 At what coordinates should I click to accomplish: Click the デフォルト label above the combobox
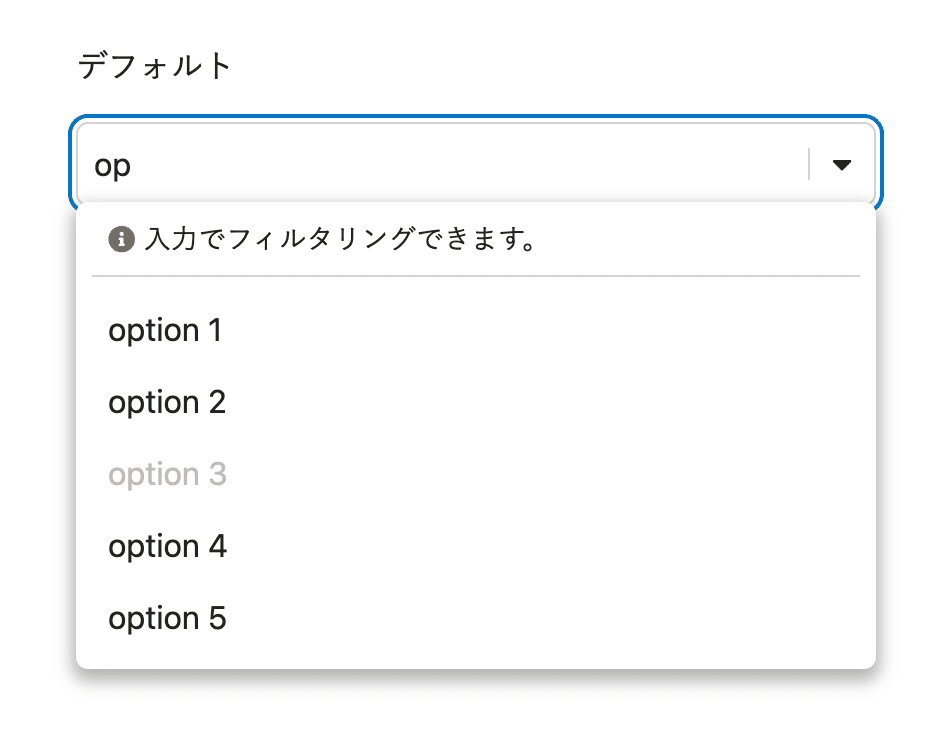pyautogui.click(x=154, y=66)
